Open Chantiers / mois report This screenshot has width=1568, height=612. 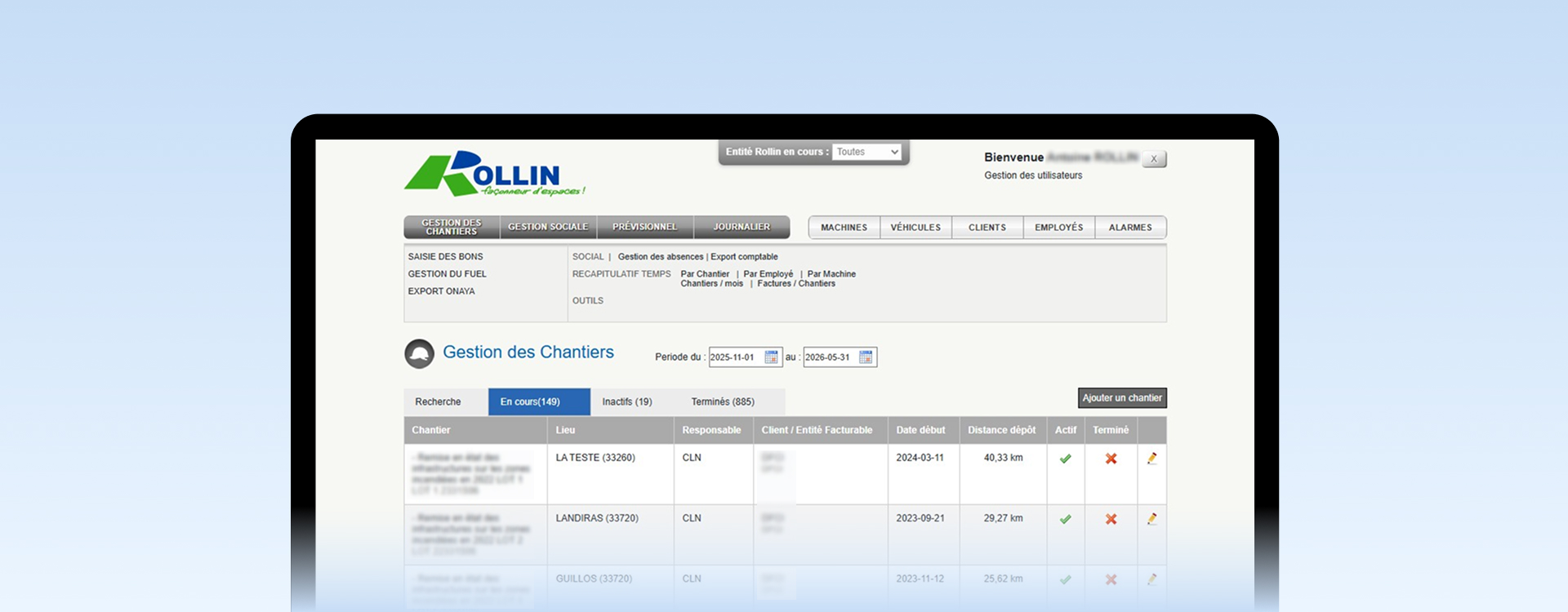click(x=712, y=284)
